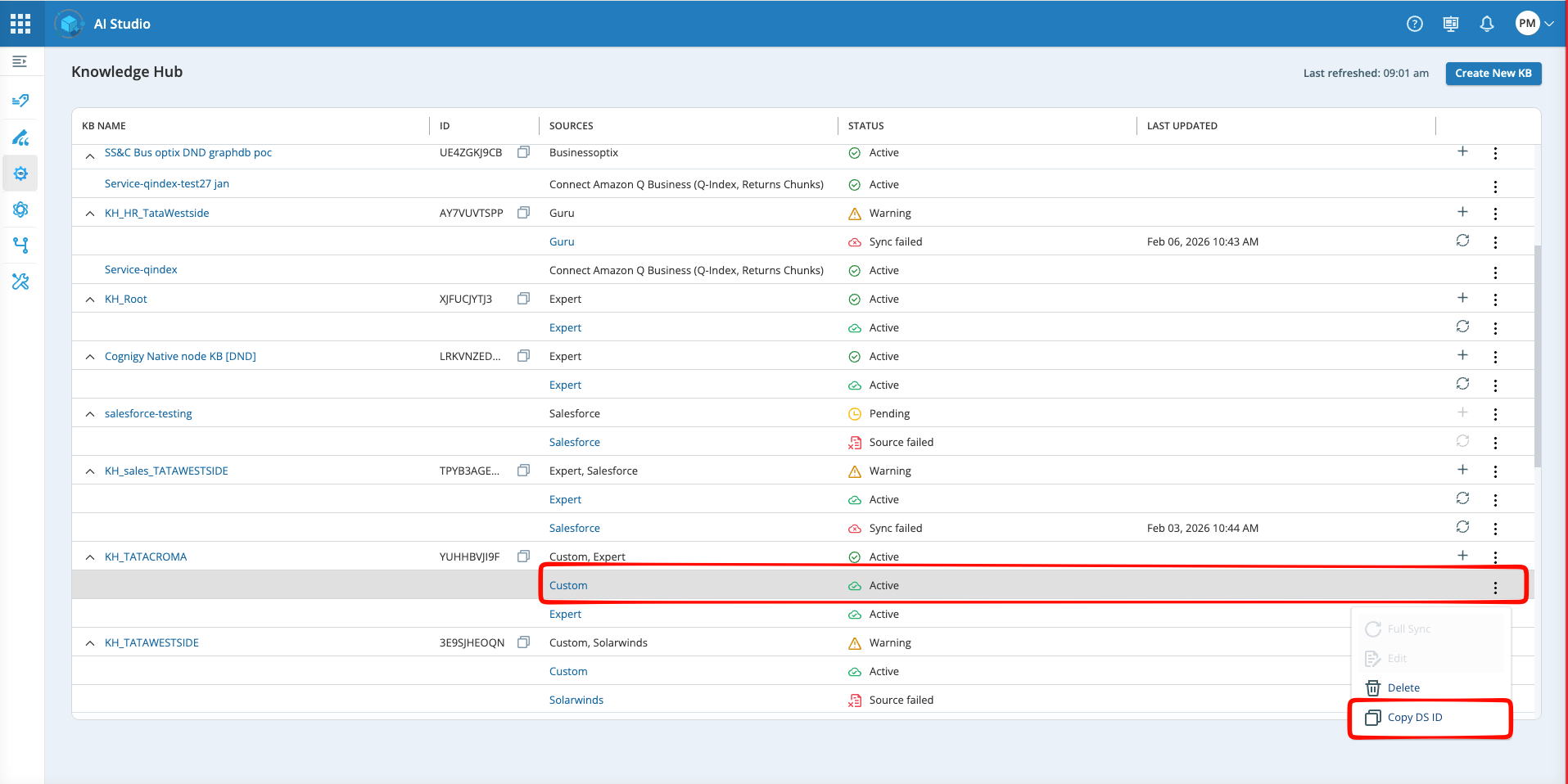Sync the Guru source with refresh icon
Viewport: 1568px width, 784px height.
1462,241
